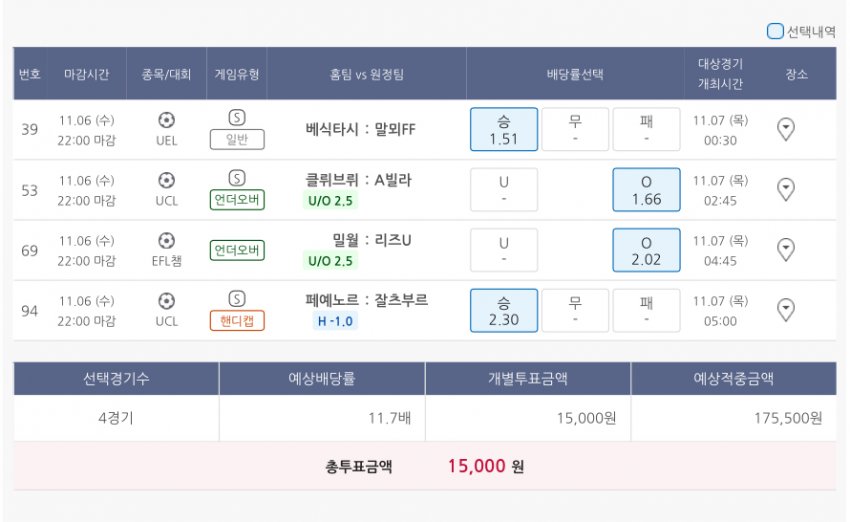Image resolution: width=850 pixels, height=522 pixels.
Task: Click the 마감시간 column header
Action: (x=86, y=74)
